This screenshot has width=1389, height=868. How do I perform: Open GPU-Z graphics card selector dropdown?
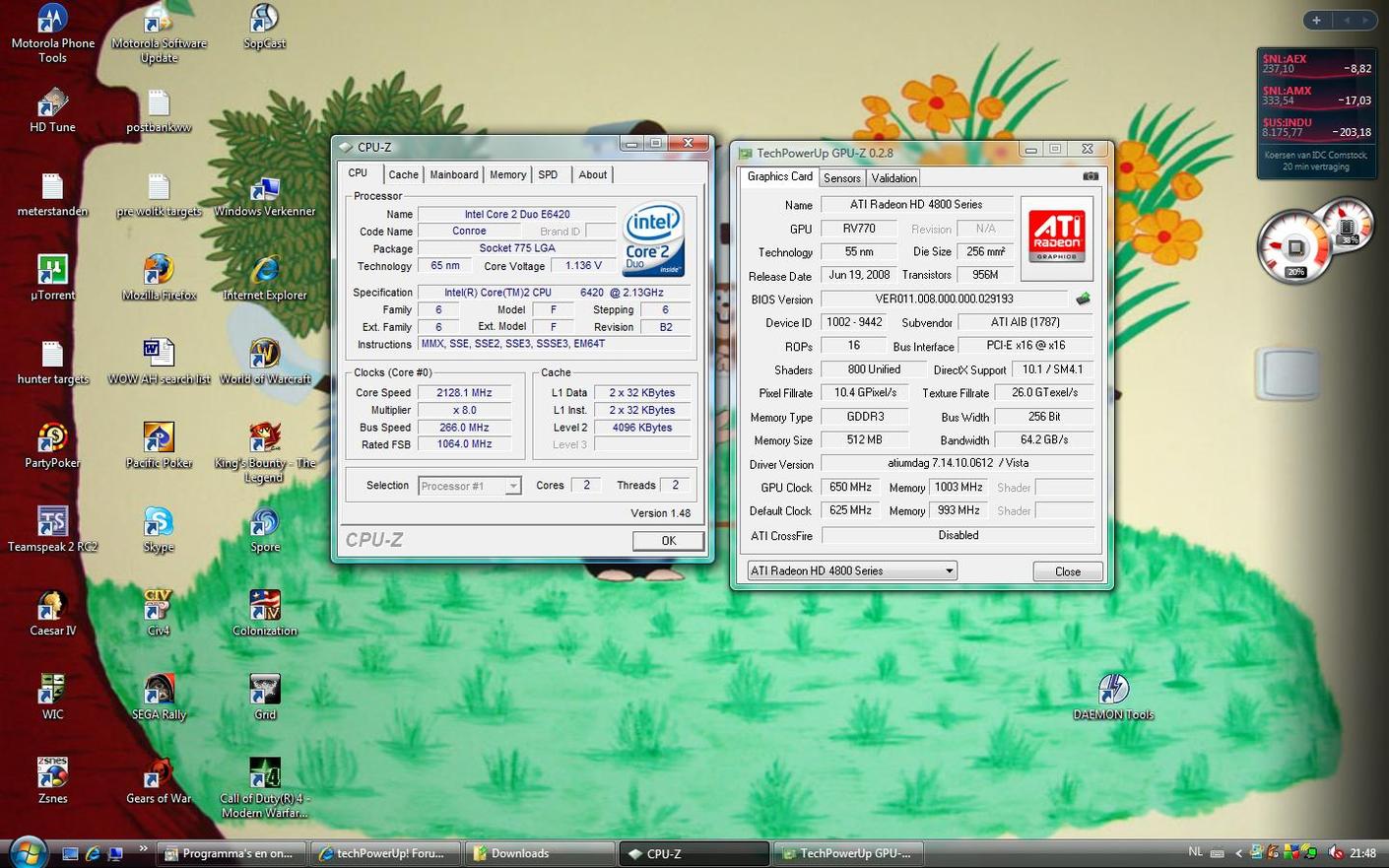tap(852, 570)
